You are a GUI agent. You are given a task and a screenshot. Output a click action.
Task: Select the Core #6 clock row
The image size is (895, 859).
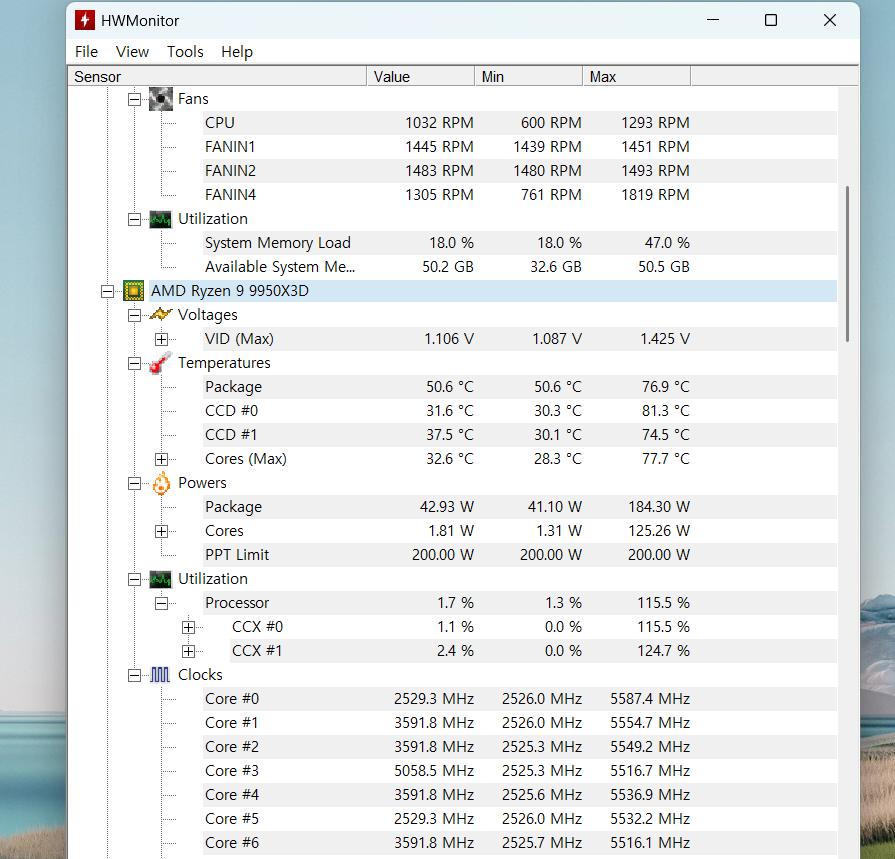[x=520, y=842]
